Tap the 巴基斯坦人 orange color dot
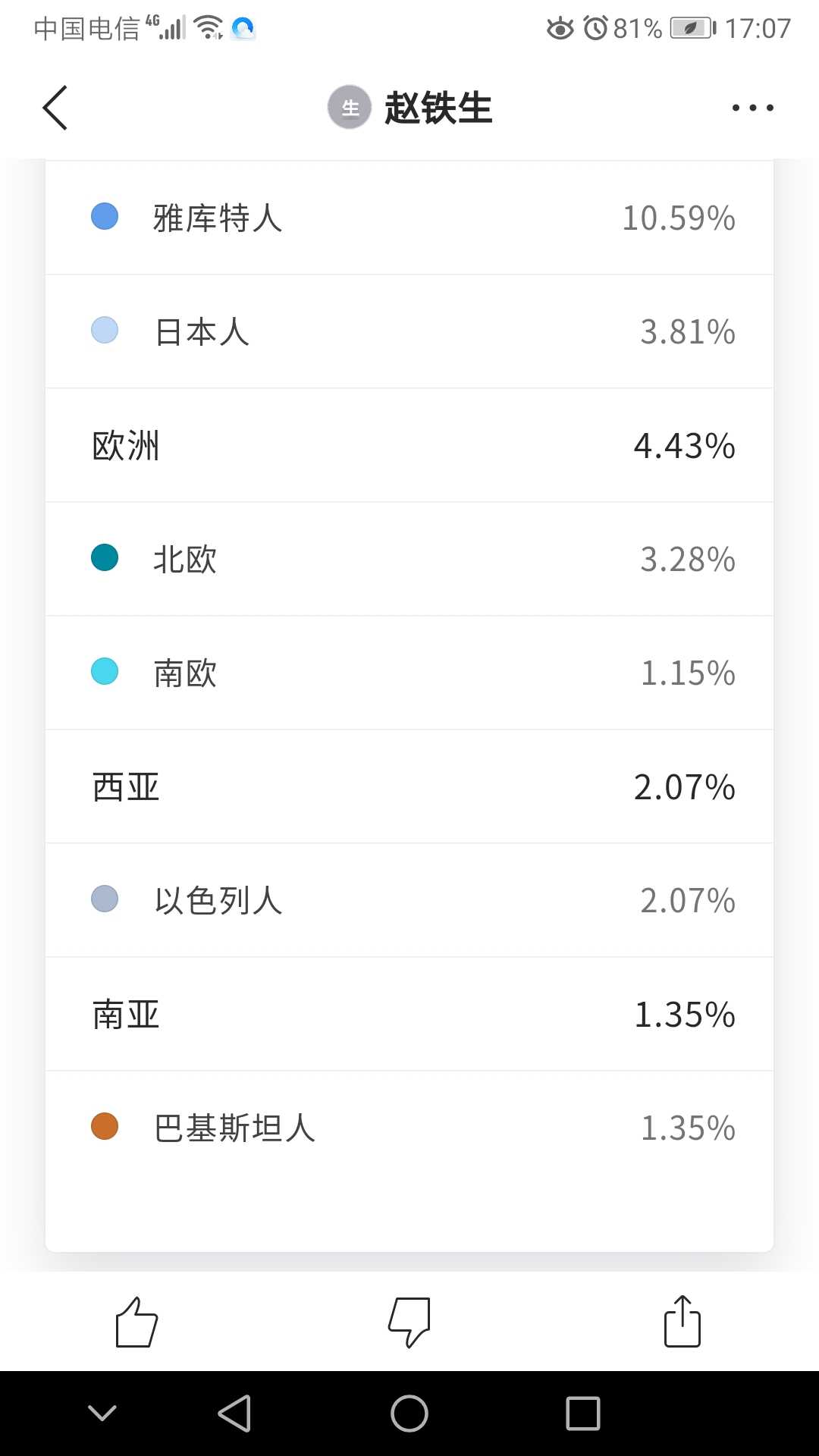The height and width of the screenshot is (1456, 819). (105, 1127)
